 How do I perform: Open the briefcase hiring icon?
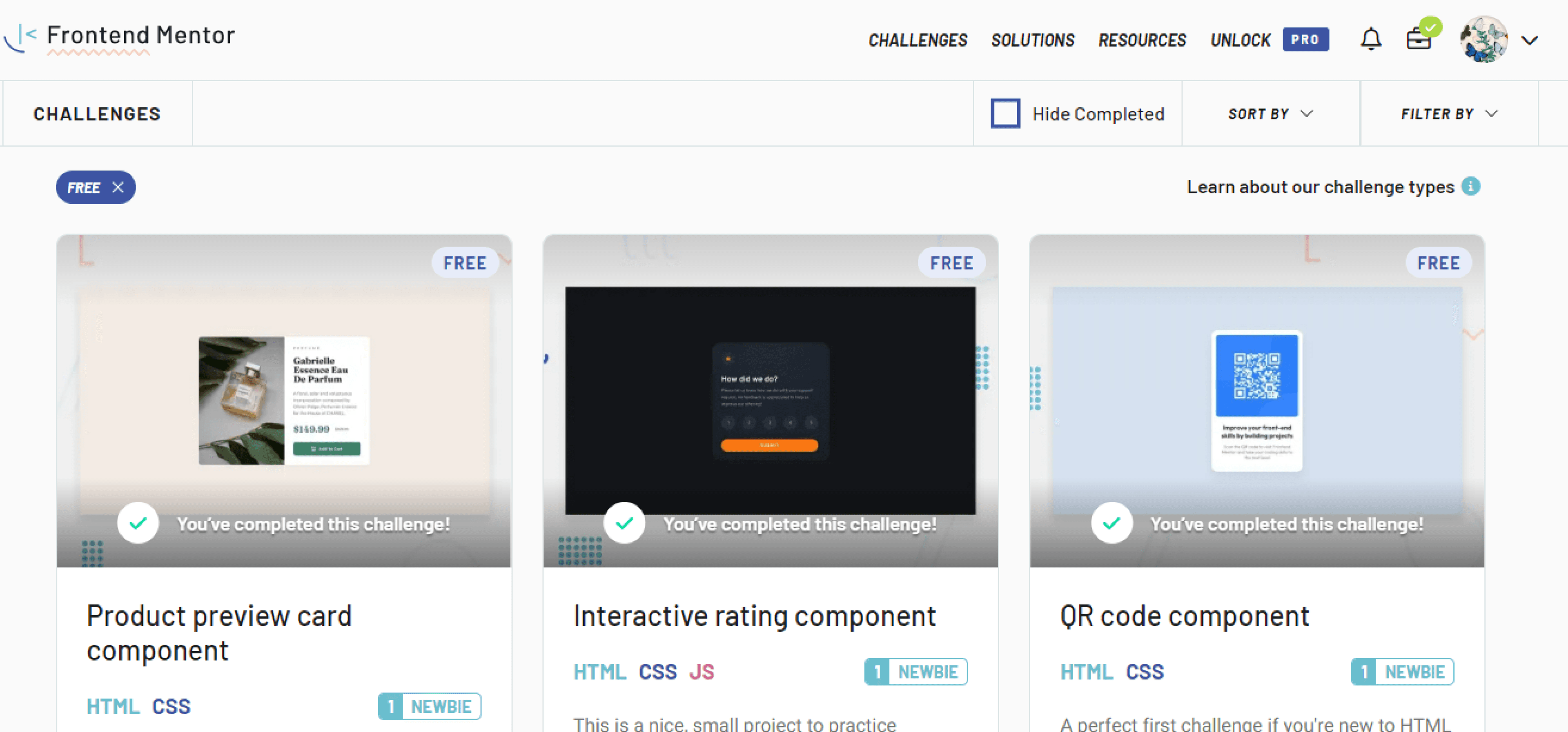[x=1418, y=40]
